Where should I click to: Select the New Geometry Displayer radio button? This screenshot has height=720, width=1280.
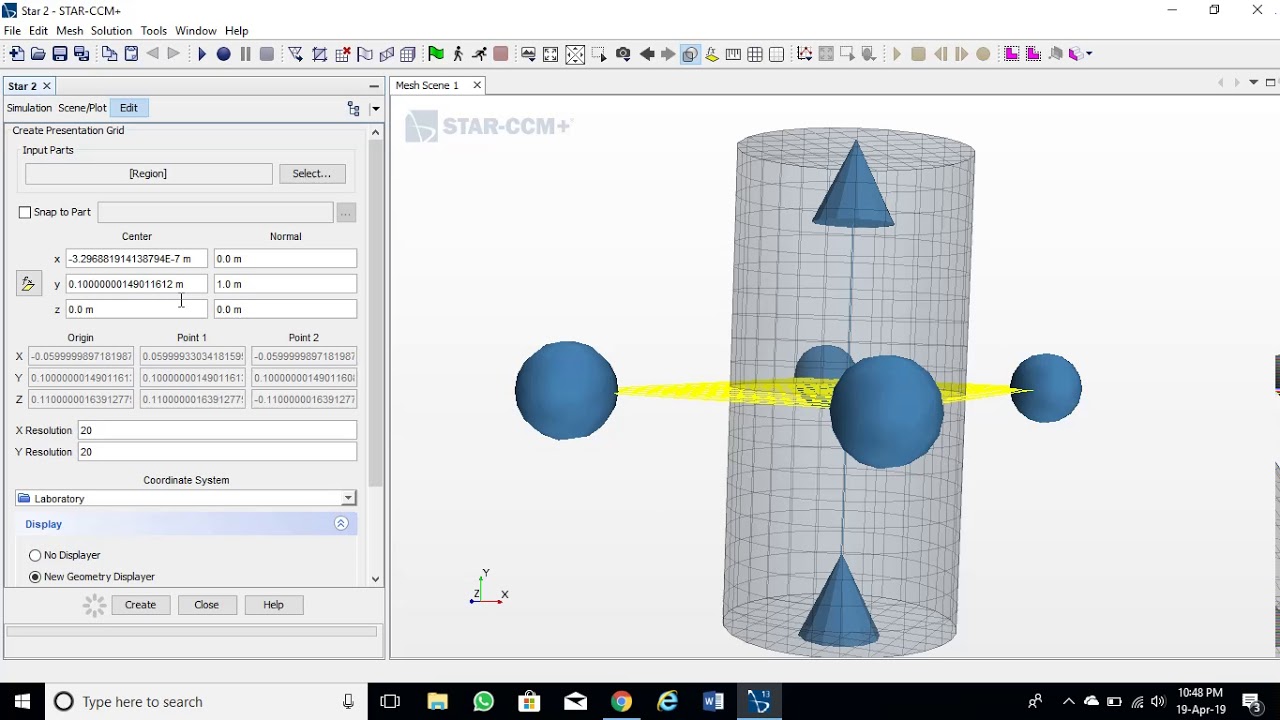click(x=35, y=577)
